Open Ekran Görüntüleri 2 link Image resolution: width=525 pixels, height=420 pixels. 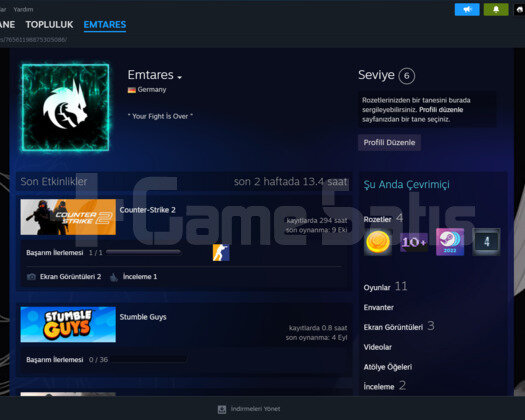pyautogui.click(x=70, y=277)
